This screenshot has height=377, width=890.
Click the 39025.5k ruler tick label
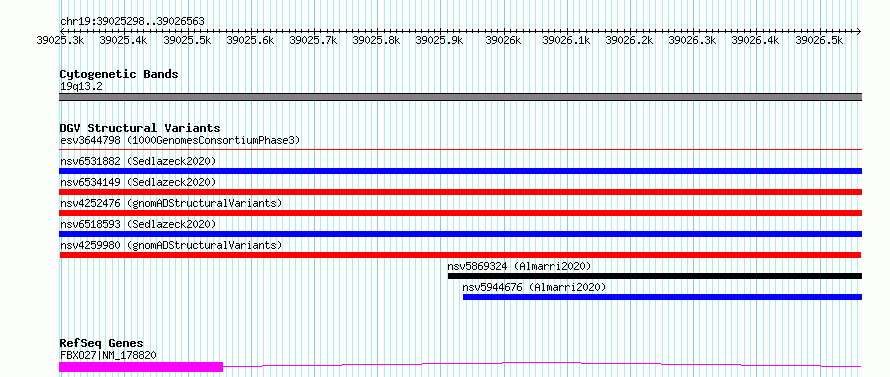187,40
